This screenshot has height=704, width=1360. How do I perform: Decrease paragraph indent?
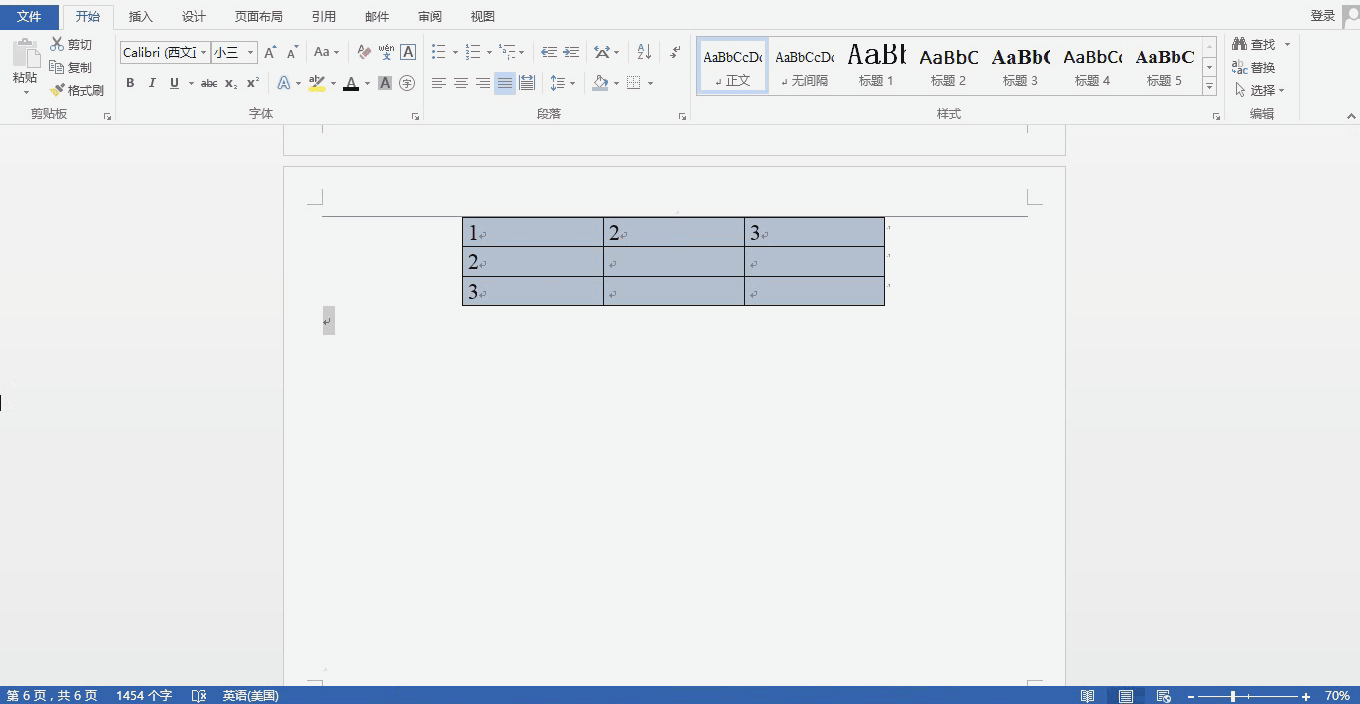(549, 52)
